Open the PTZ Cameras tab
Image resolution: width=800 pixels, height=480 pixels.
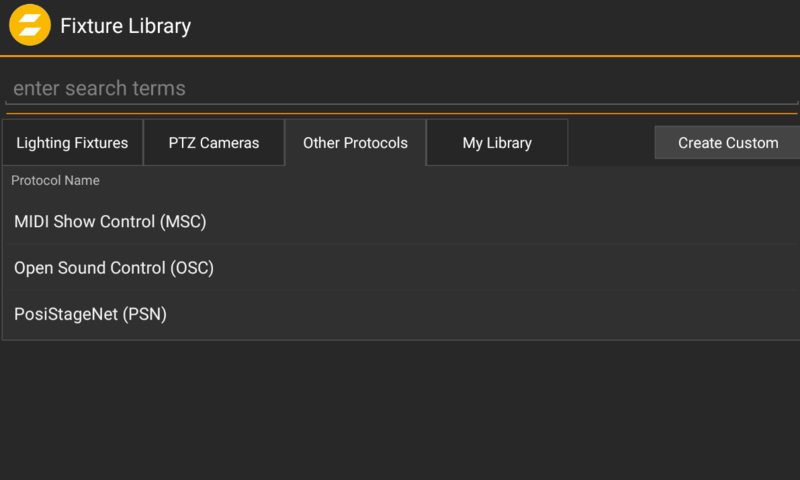(214, 143)
